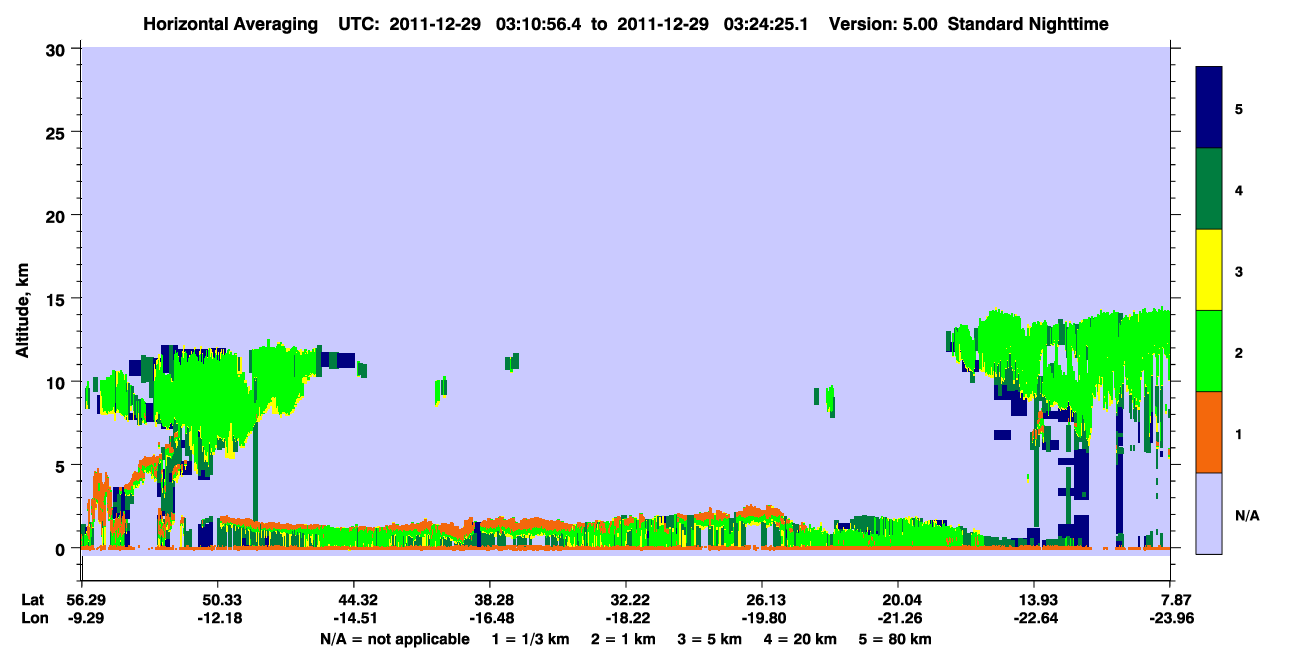
Task: Click the 'Version: 5.00' text
Action: click(883, 23)
